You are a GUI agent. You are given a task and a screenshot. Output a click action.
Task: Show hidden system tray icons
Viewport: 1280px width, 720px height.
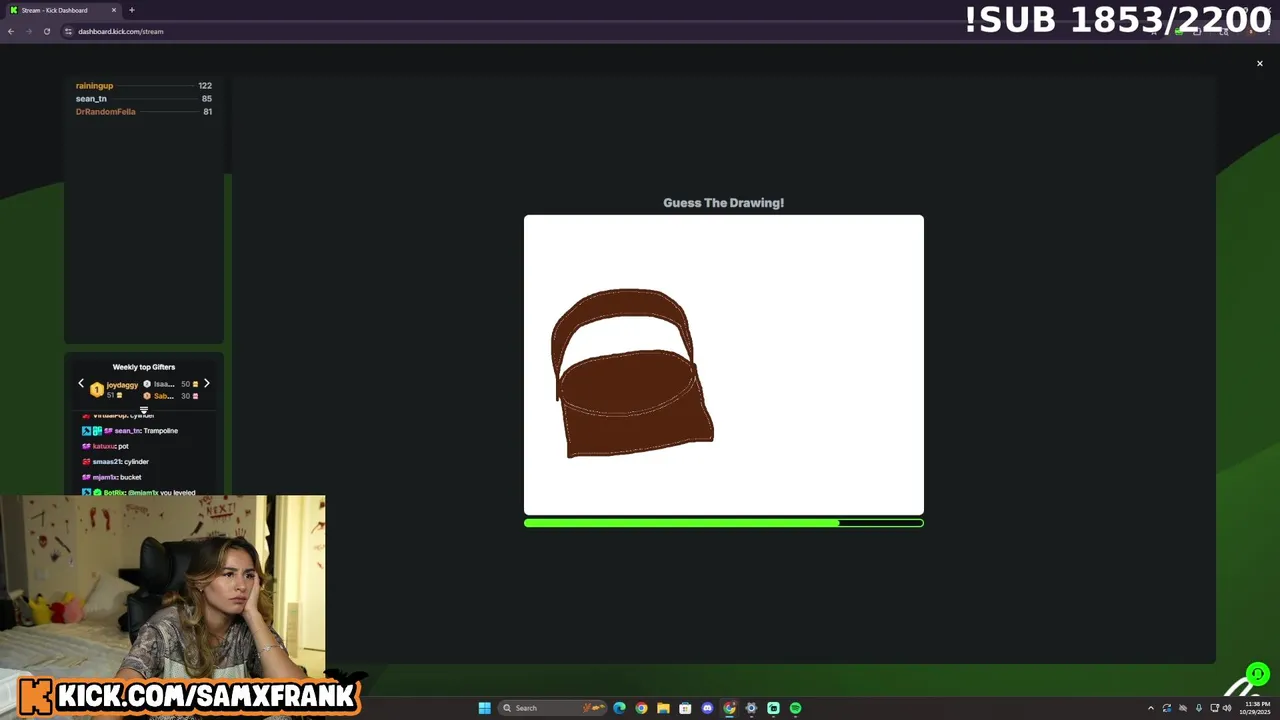pos(1150,708)
